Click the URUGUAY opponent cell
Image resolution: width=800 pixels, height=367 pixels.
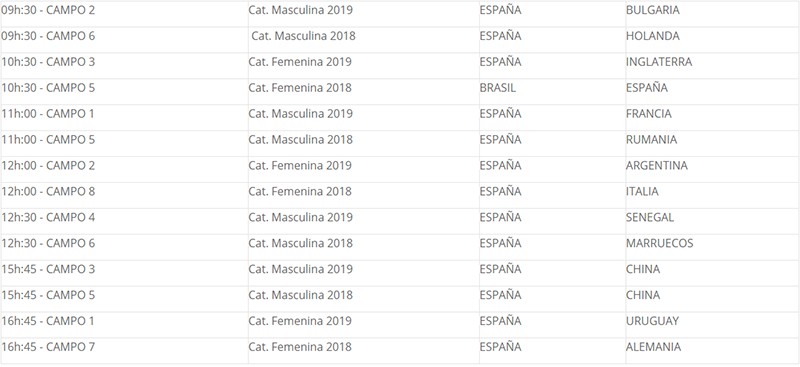point(712,322)
